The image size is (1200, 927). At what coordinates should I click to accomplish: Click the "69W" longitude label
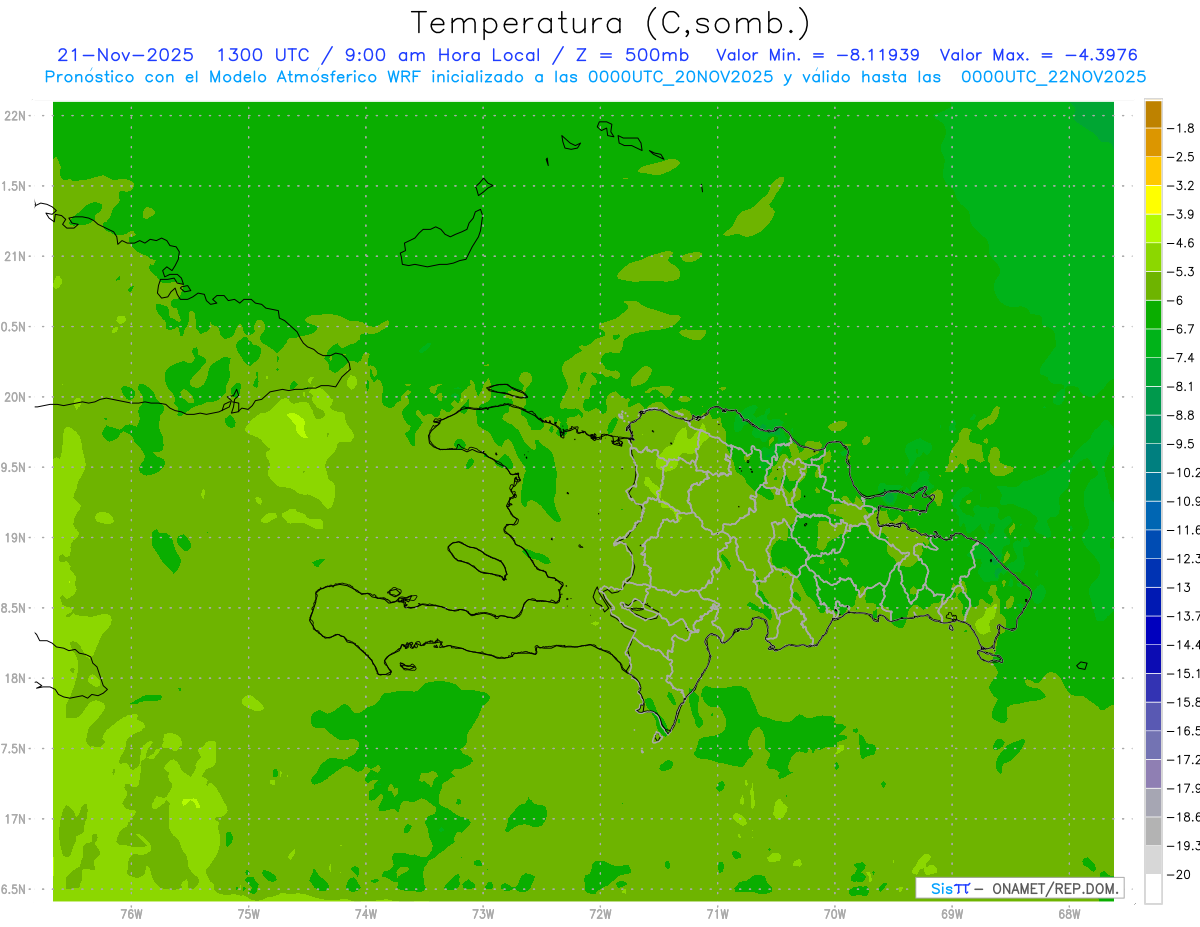point(952,914)
